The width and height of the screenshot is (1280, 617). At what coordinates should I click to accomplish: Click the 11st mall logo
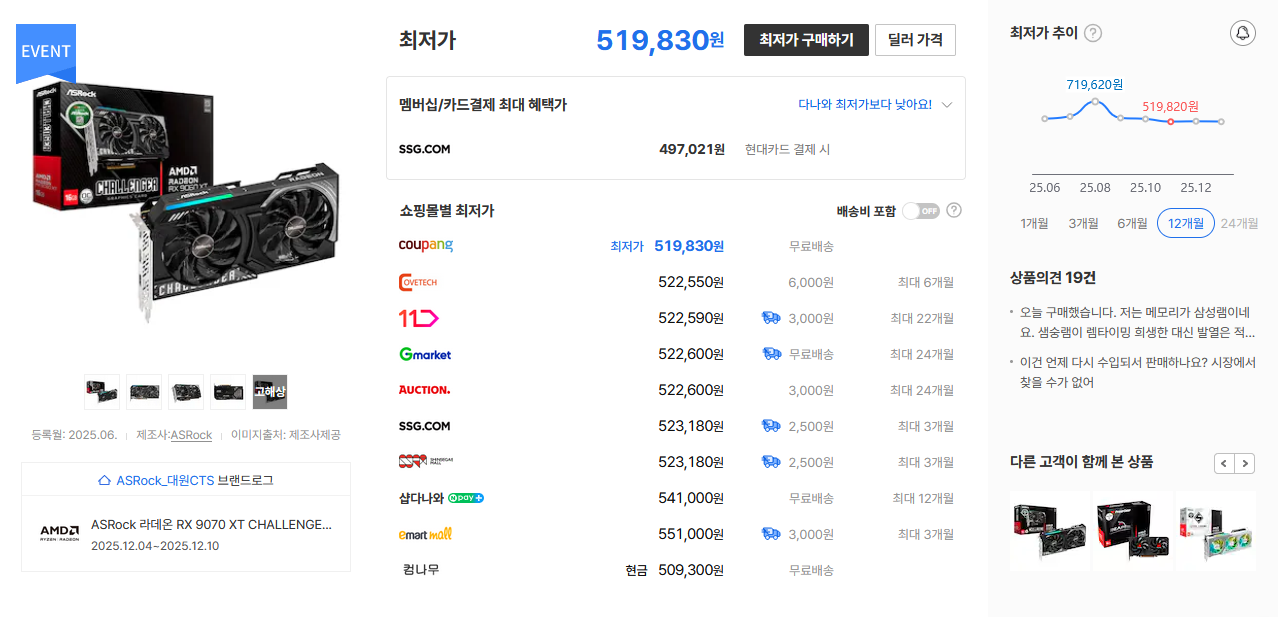tap(419, 318)
